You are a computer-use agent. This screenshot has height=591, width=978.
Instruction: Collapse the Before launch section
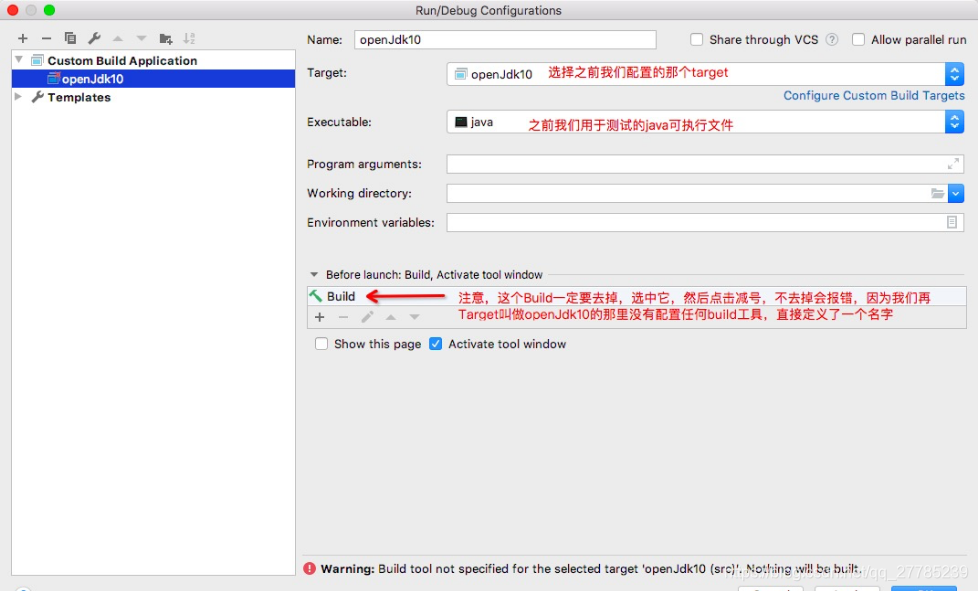point(314,274)
